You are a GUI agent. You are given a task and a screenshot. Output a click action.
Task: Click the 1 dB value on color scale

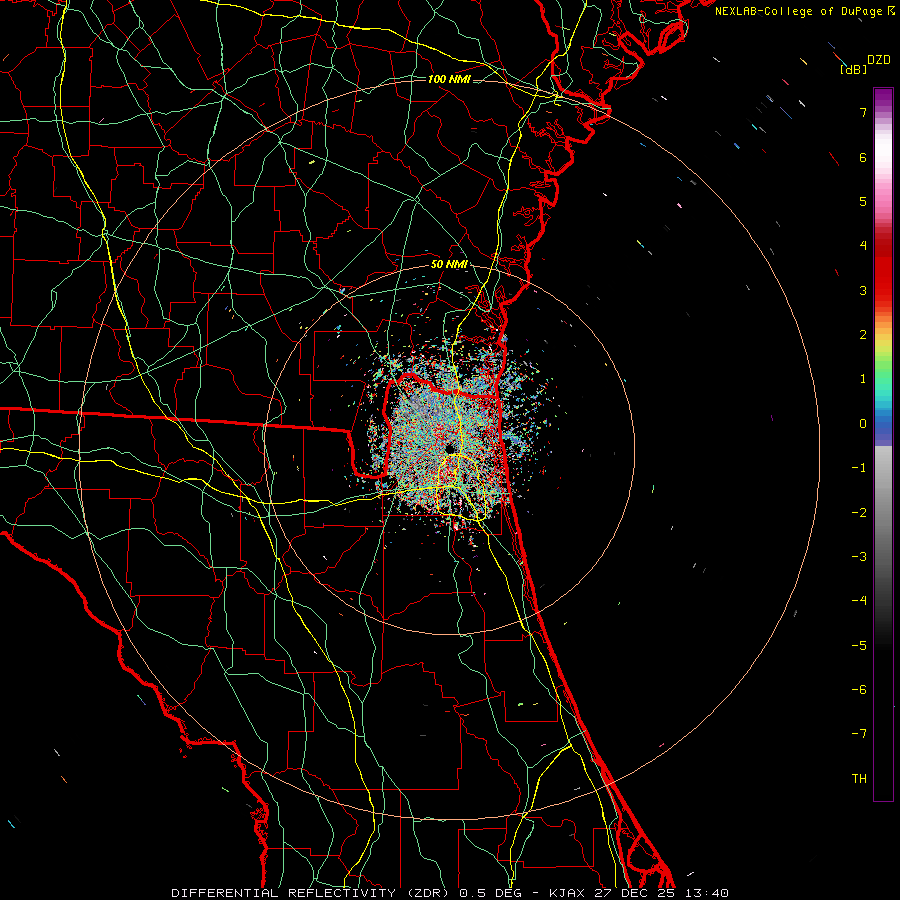tap(863, 379)
